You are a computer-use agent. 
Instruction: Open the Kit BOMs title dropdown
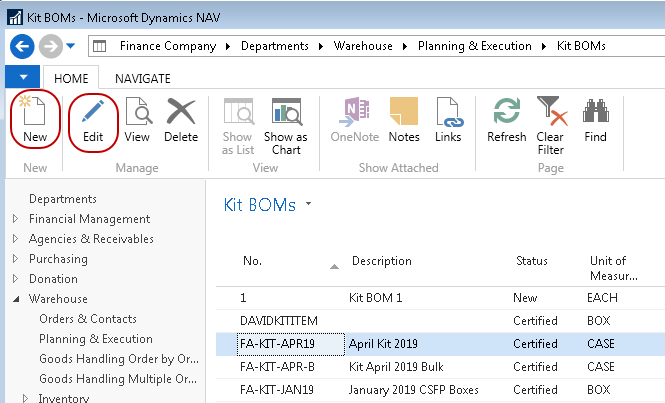pos(309,205)
